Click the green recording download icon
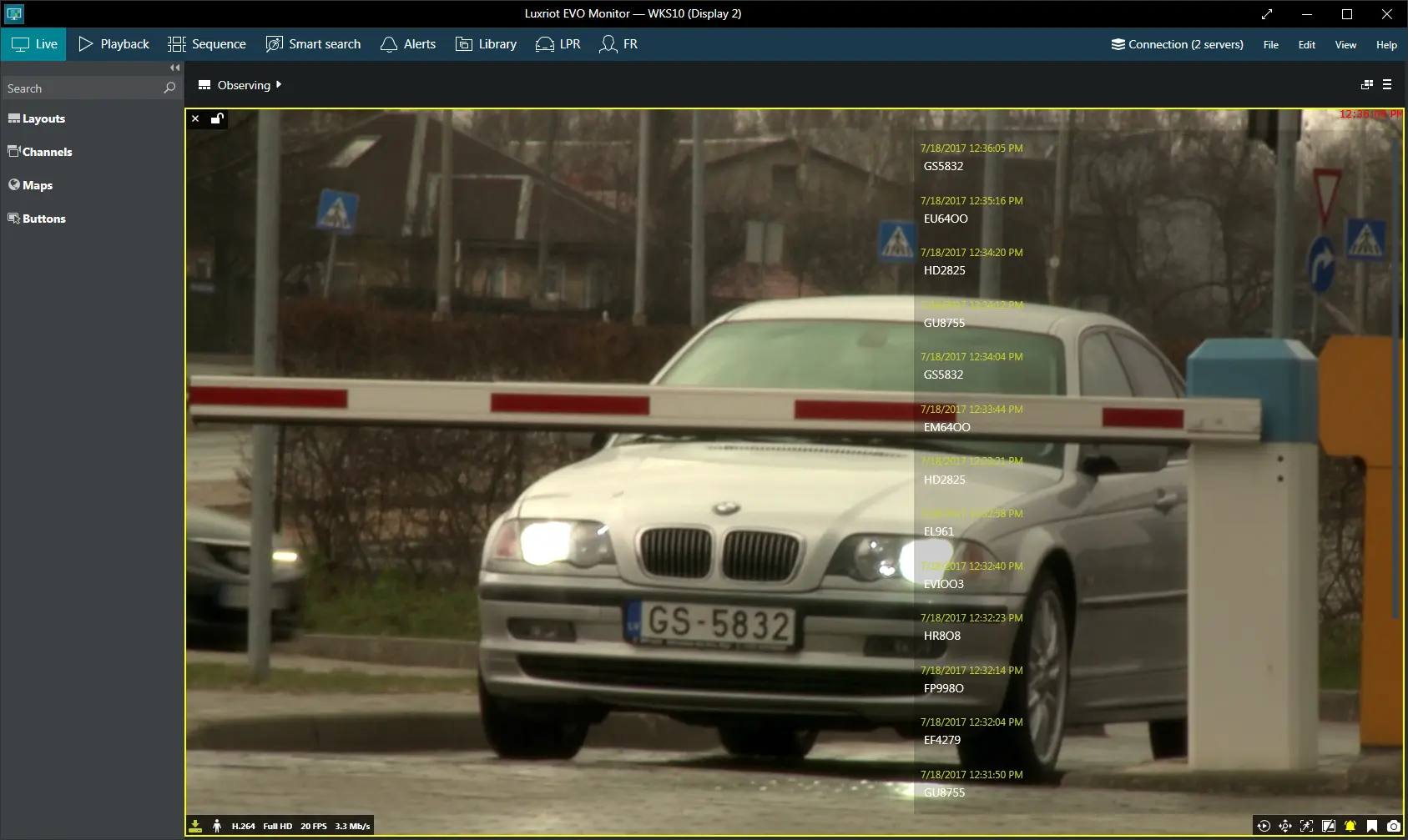Viewport: 1408px width, 840px height. [x=195, y=826]
